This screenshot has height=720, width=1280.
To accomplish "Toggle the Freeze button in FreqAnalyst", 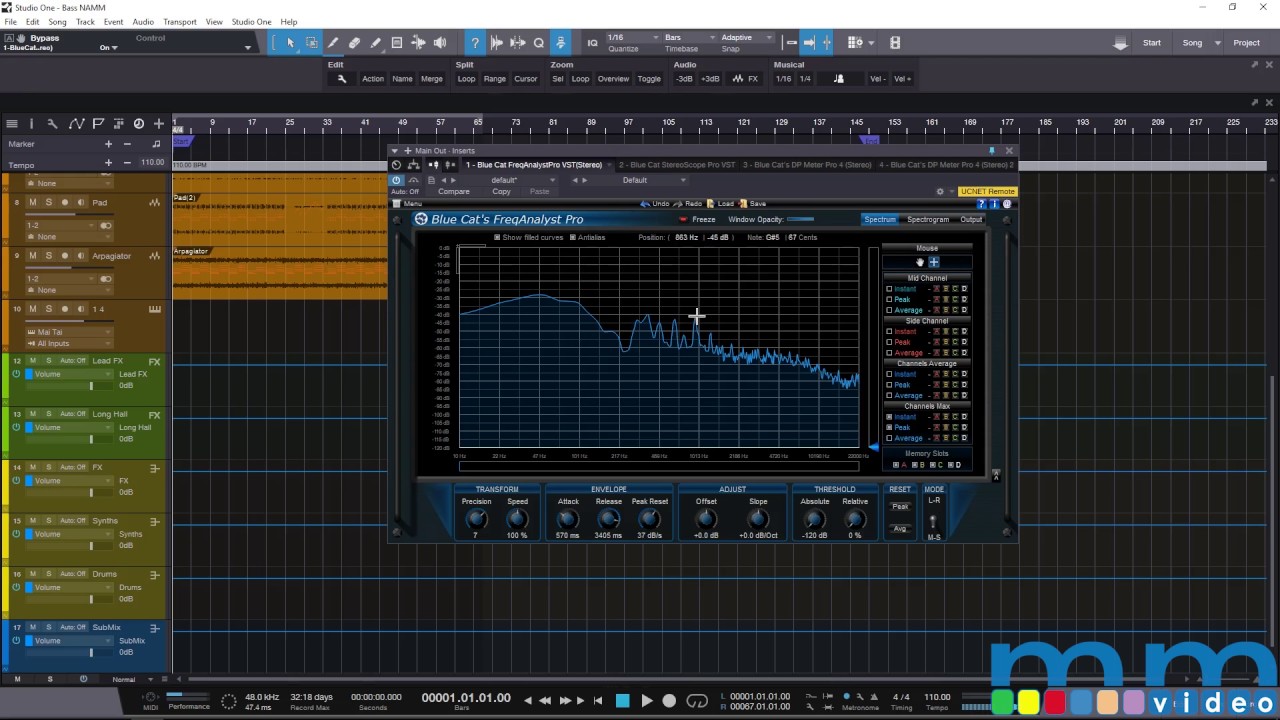I will click(698, 220).
